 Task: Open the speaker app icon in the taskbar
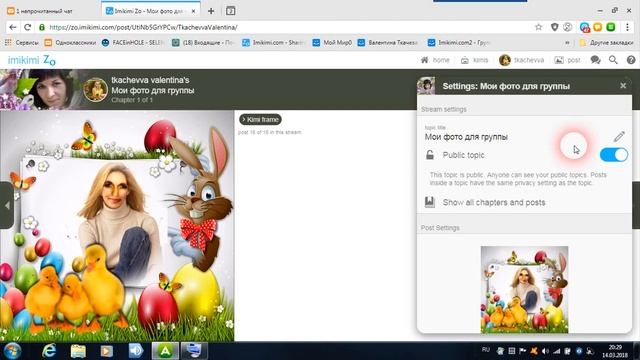coord(136,351)
